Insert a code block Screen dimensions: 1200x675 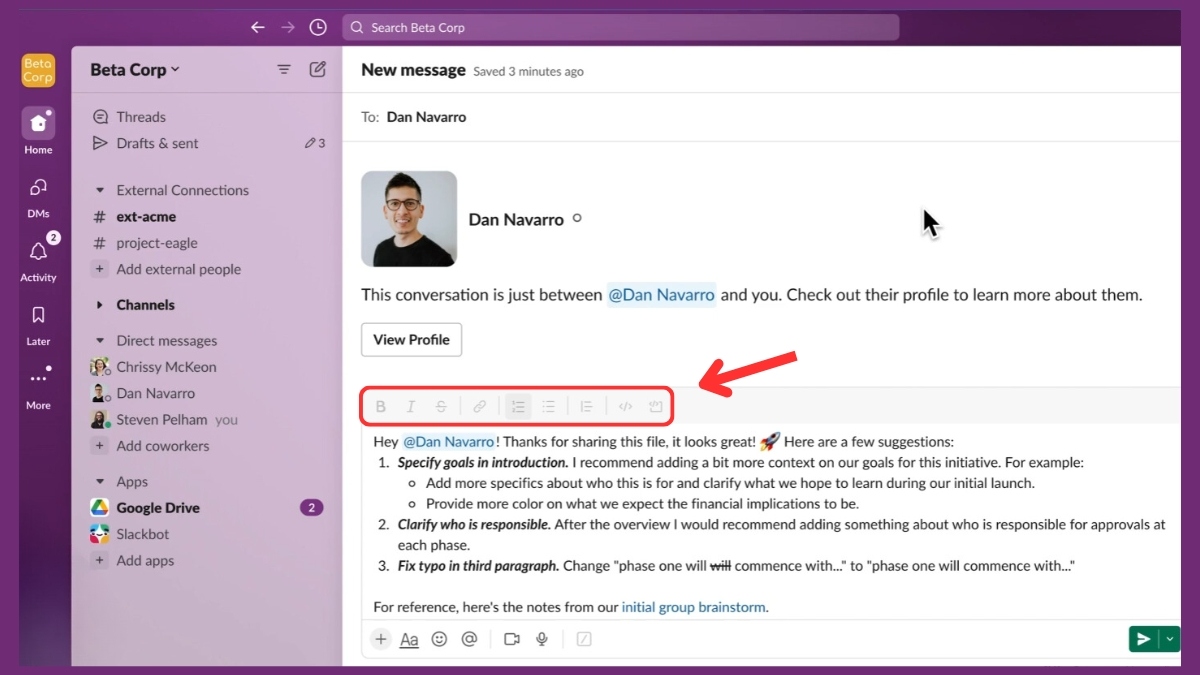pos(655,406)
